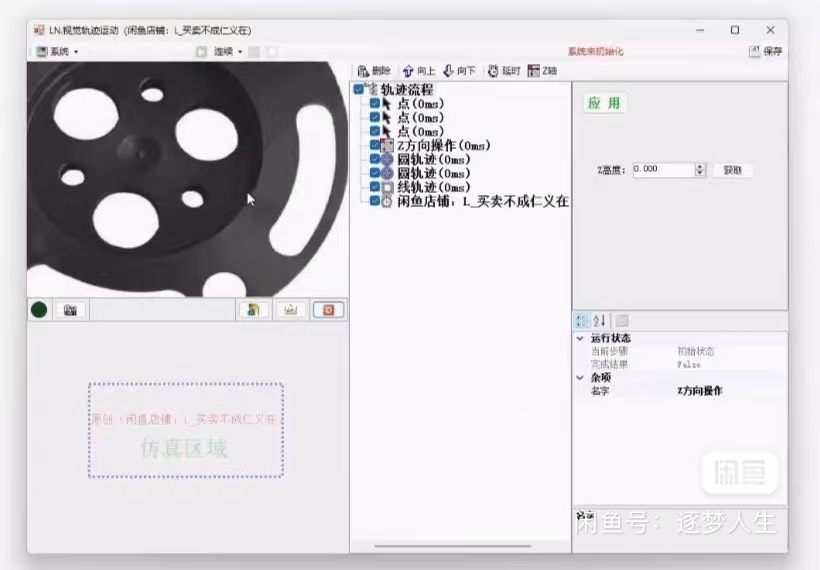
Task: Collapse the 运行状态 category
Action: [x=580, y=338]
